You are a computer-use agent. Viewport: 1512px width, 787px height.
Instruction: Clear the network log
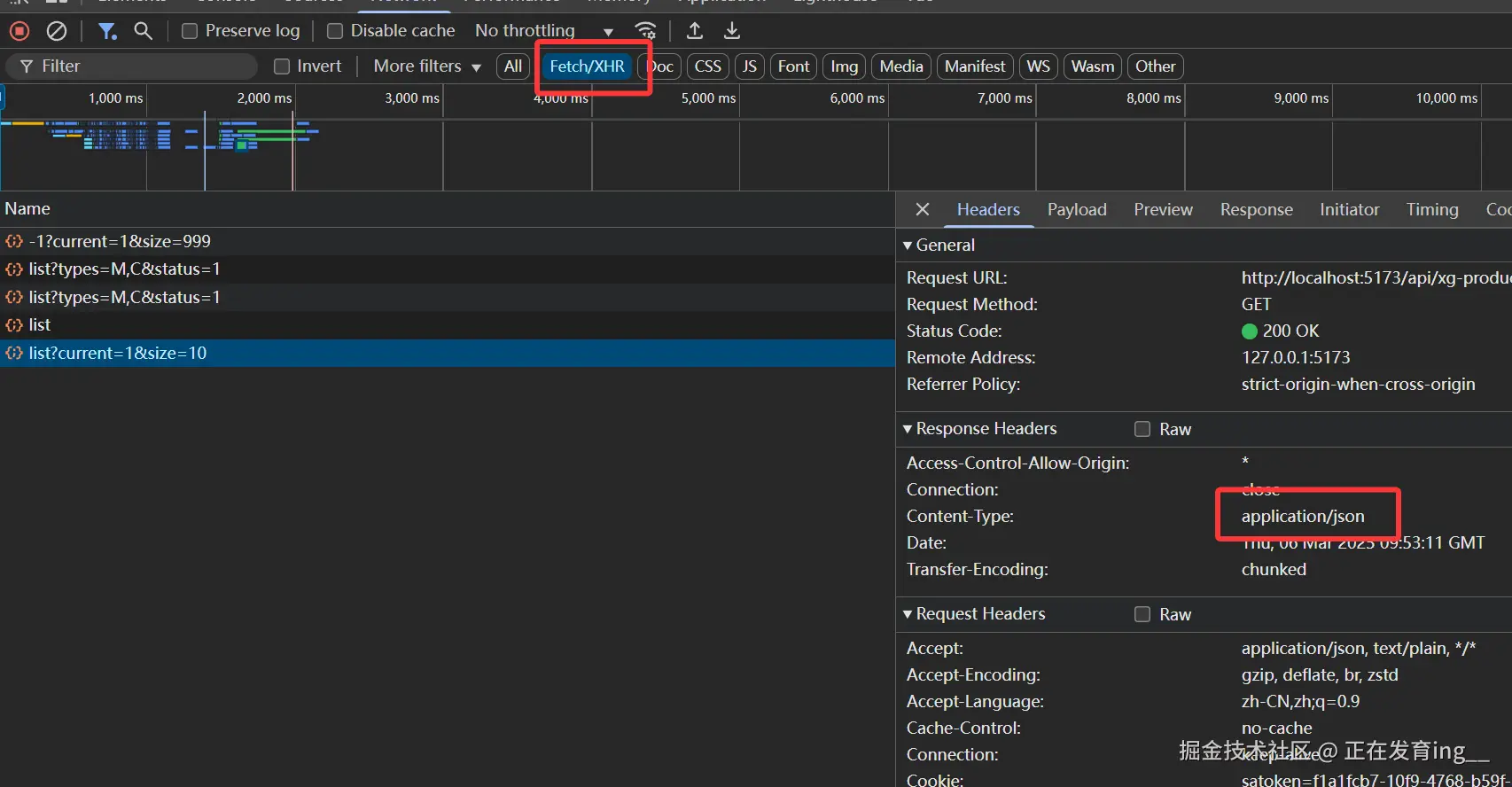(57, 31)
